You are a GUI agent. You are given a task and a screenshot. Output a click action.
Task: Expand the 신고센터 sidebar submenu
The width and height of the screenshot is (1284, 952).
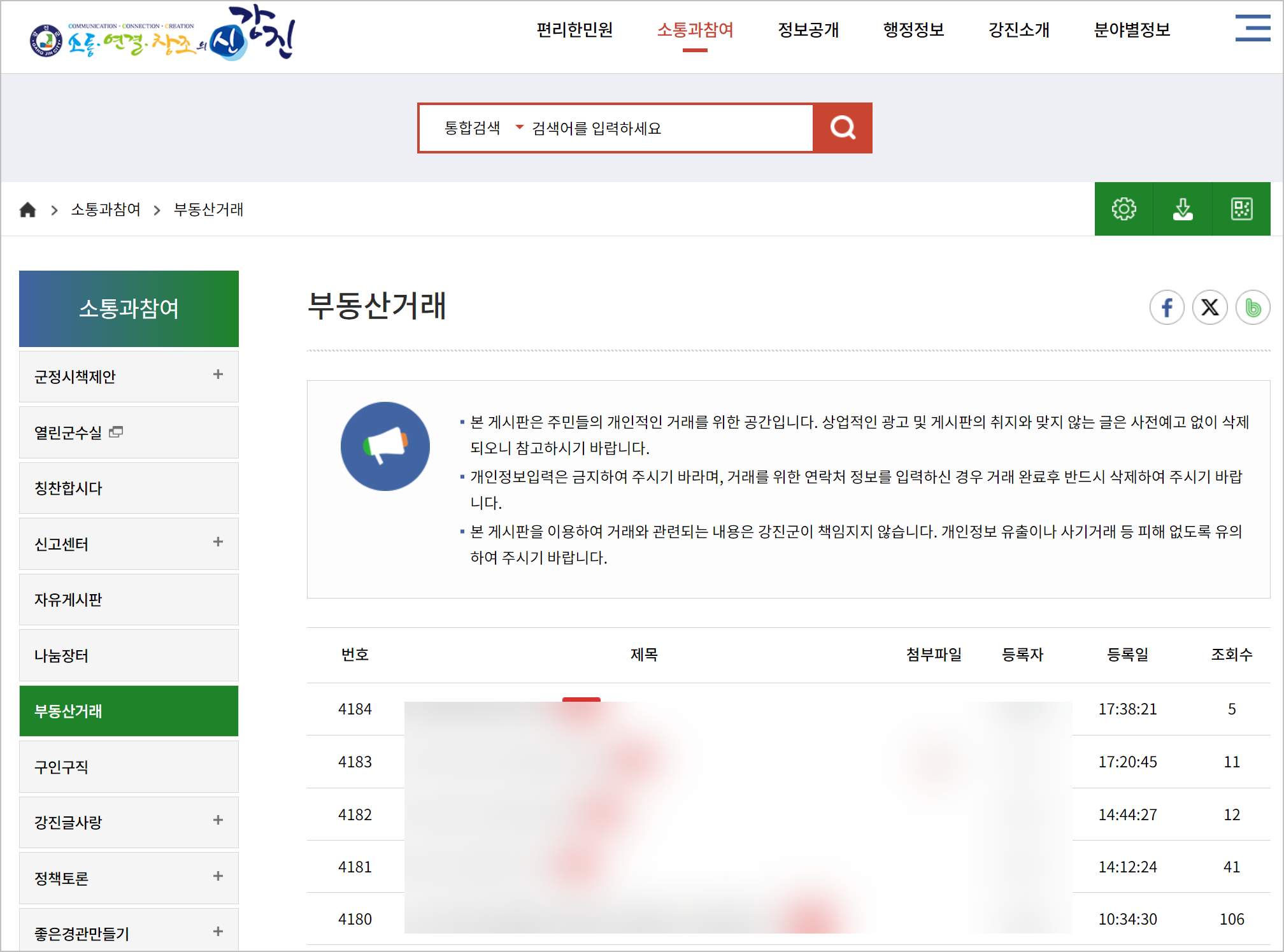coord(218,542)
